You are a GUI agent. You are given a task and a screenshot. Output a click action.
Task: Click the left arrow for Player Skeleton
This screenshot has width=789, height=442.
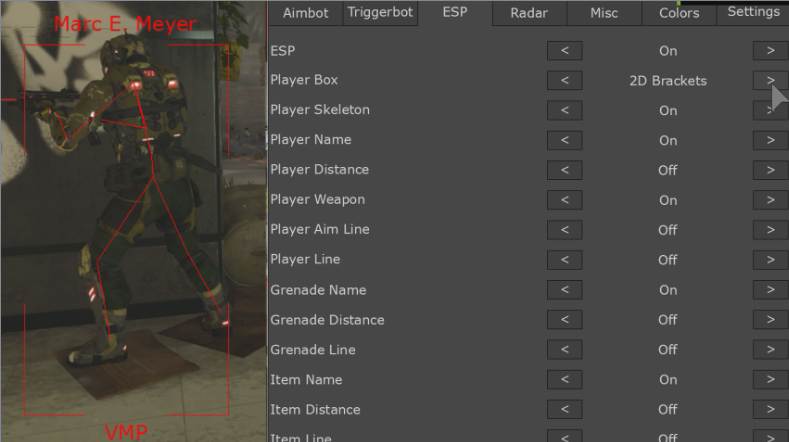click(x=565, y=110)
